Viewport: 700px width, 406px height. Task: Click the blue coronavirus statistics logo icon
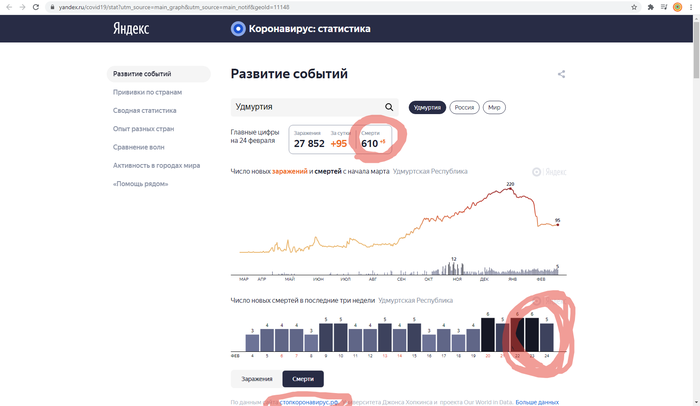coord(237,28)
